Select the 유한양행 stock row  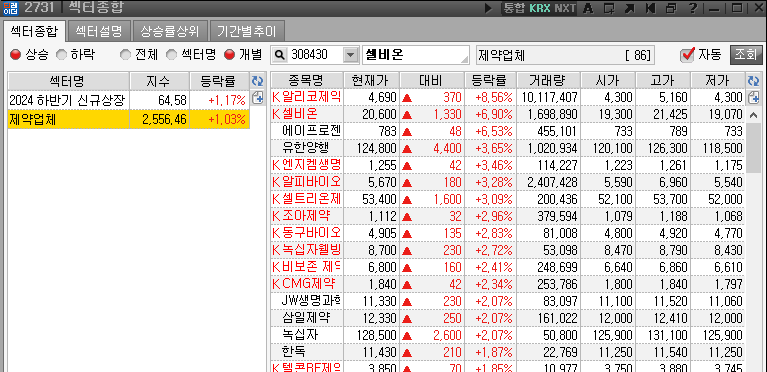tap(508, 148)
